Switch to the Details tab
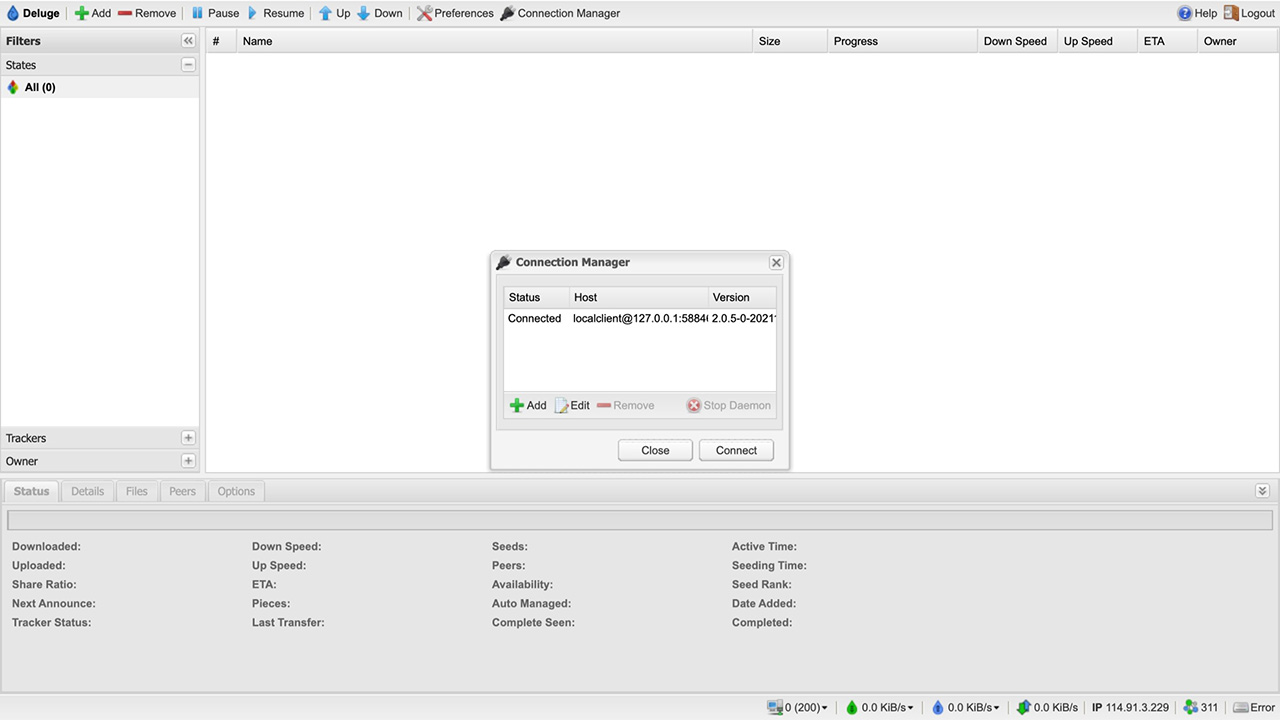 click(x=87, y=491)
